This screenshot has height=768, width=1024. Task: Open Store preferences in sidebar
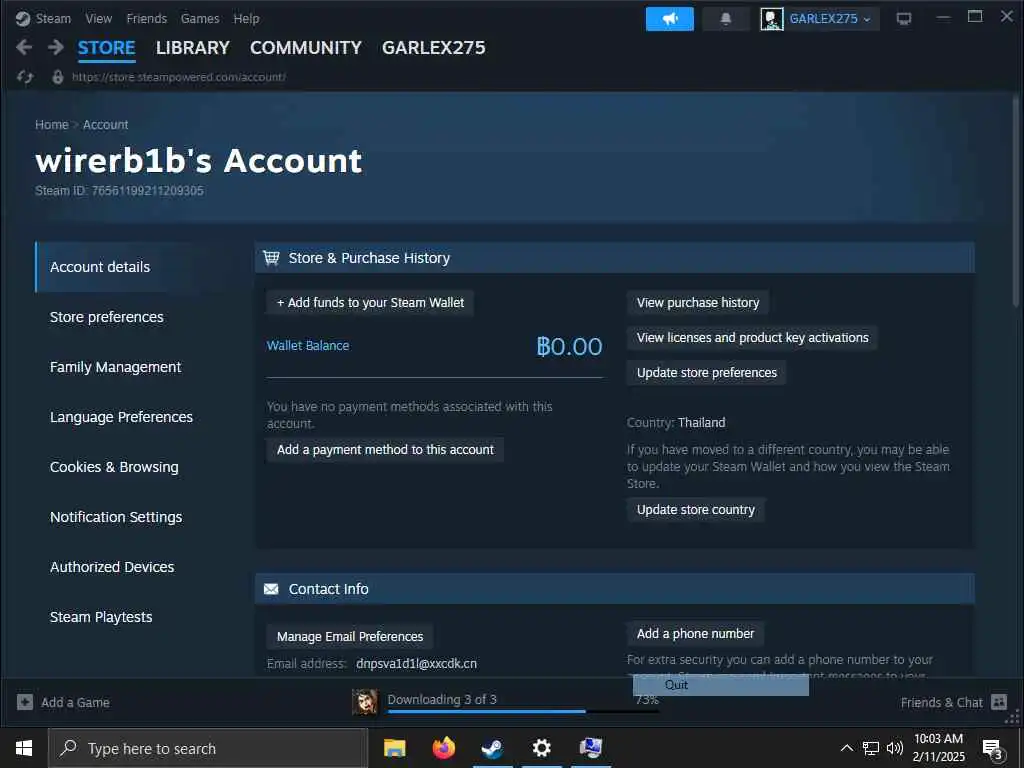[x=106, y=317]
